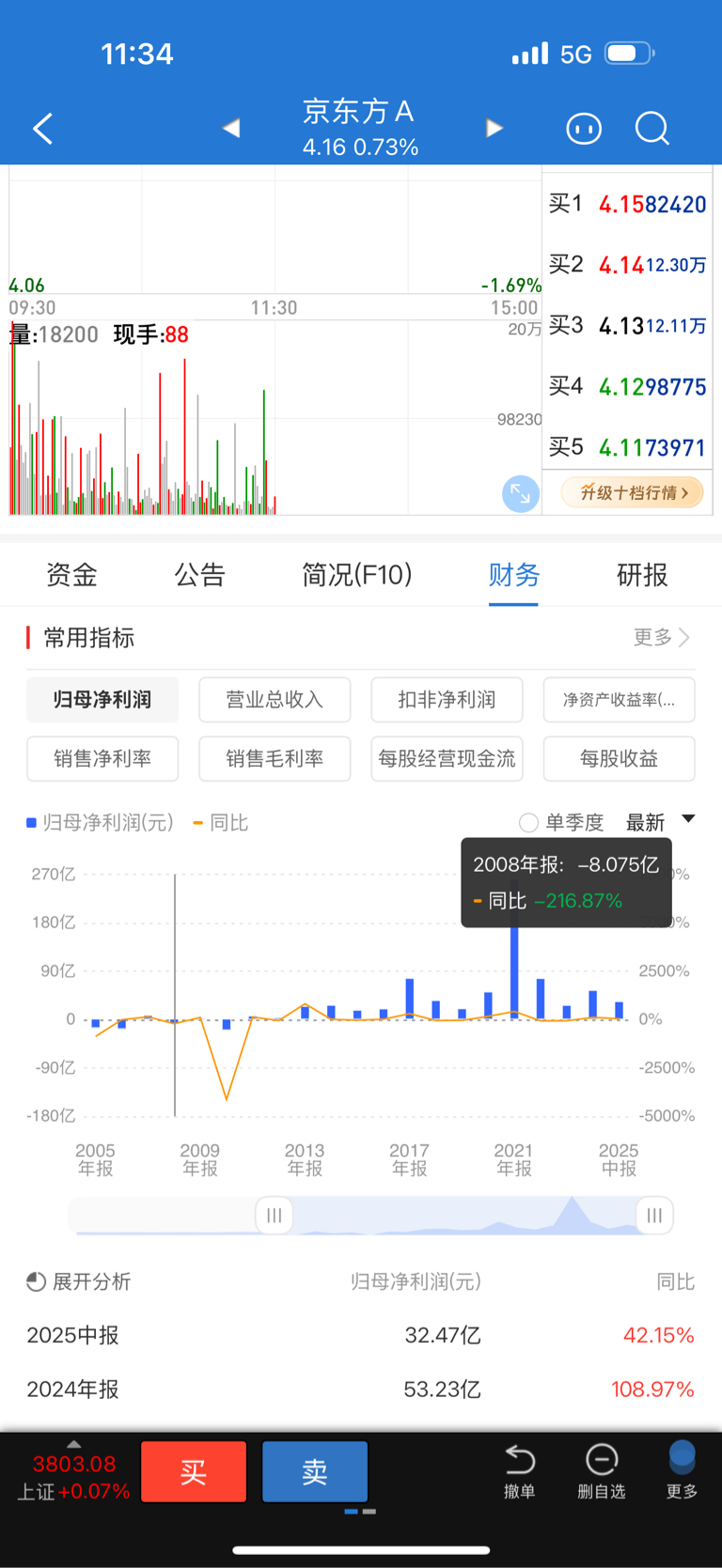The width and height of the screenshot is (722, 1568).
Task: Select 销售毛利率 indicator
Action: pos(275,758)
